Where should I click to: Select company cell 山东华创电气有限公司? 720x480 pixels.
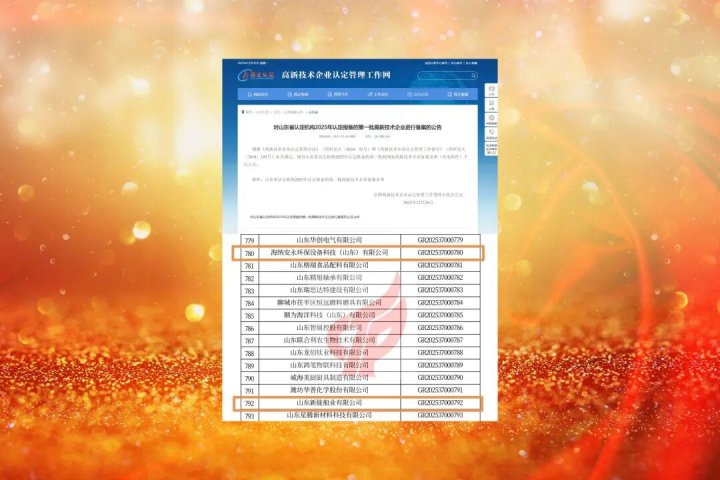click(x=329, y=240)
